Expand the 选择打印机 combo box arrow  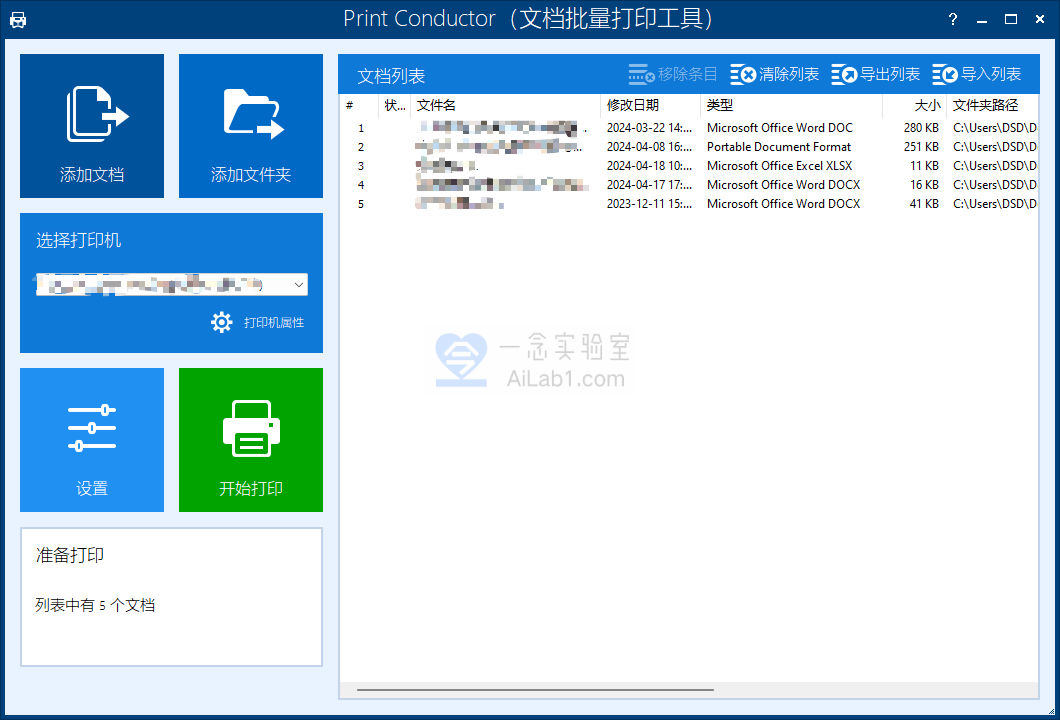point(297,284)
